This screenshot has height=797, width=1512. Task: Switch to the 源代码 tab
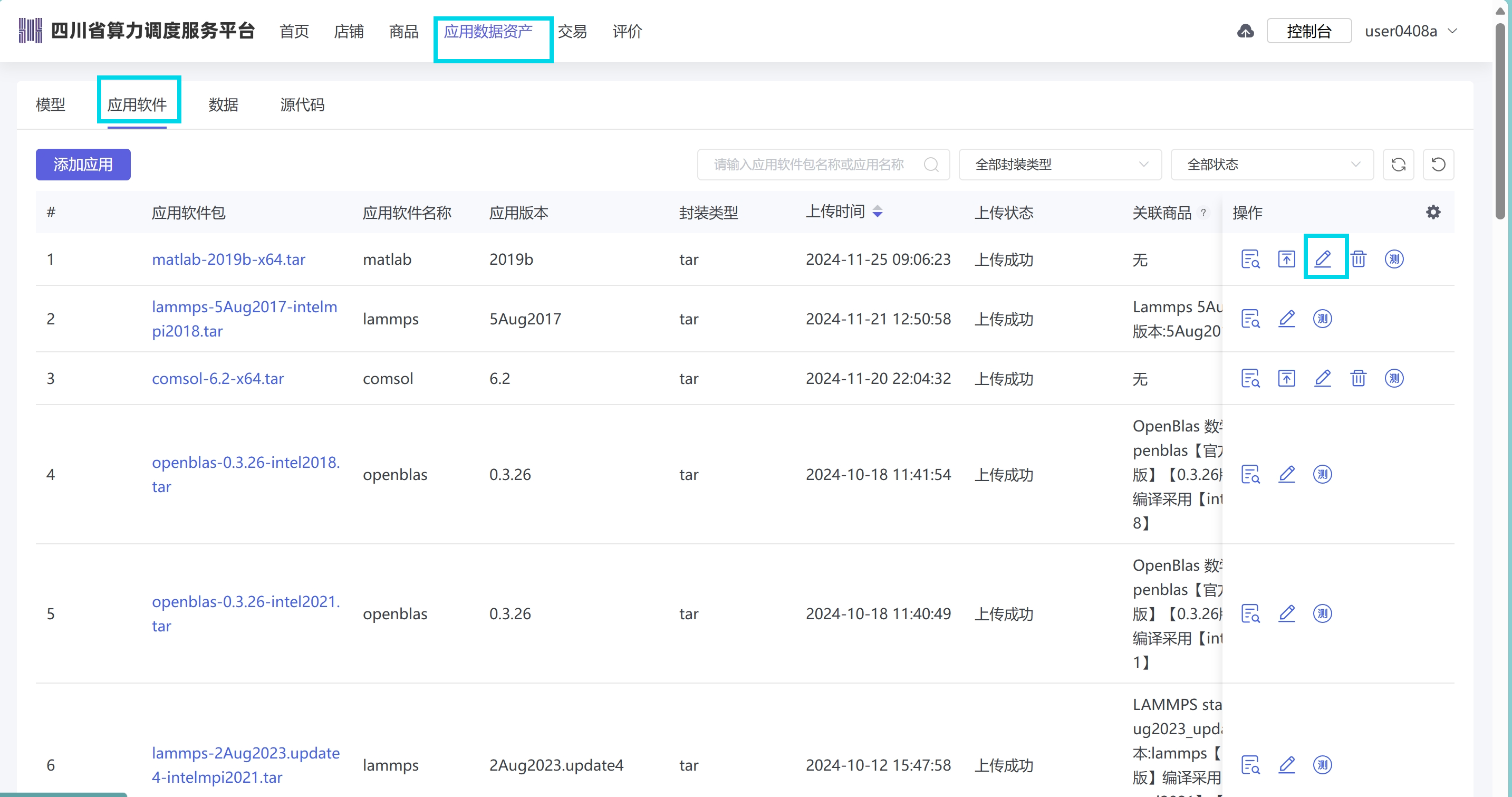302,104
